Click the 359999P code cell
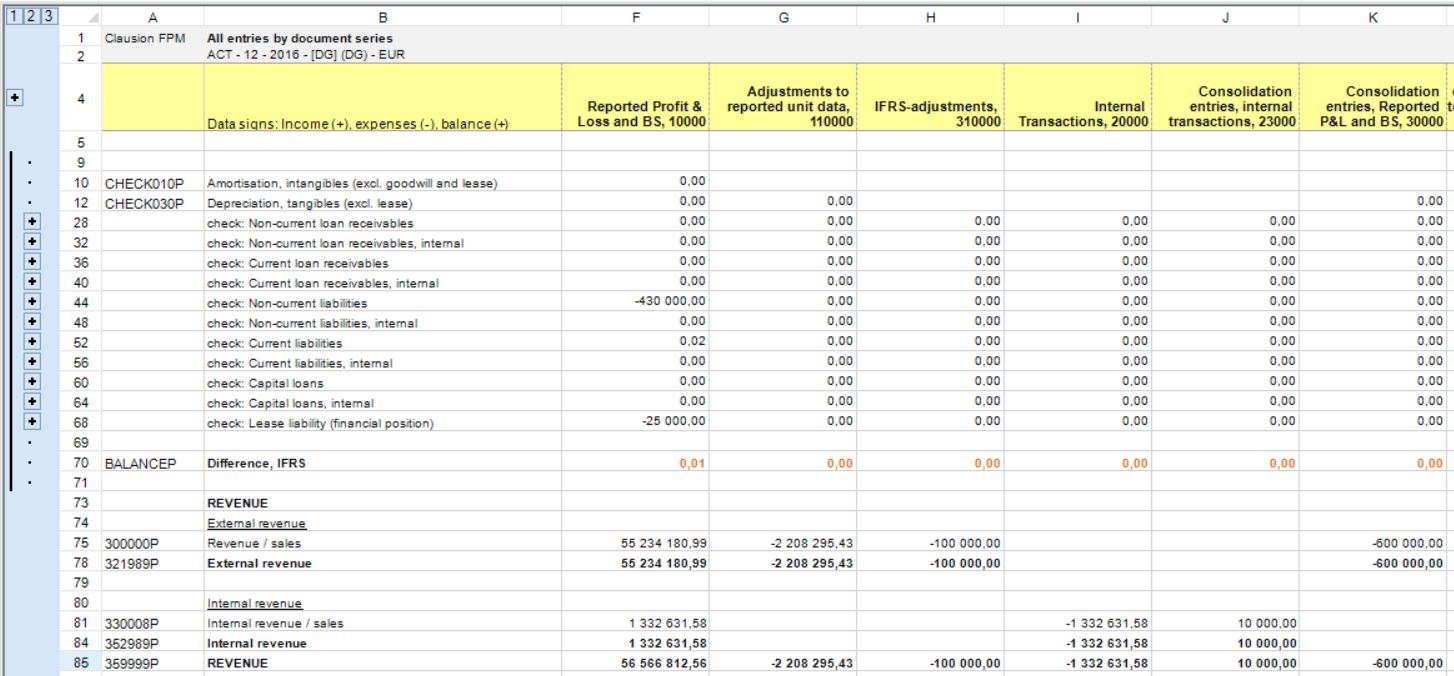Viewport: 1454px width, 676px height. click(x=152, y=662)
